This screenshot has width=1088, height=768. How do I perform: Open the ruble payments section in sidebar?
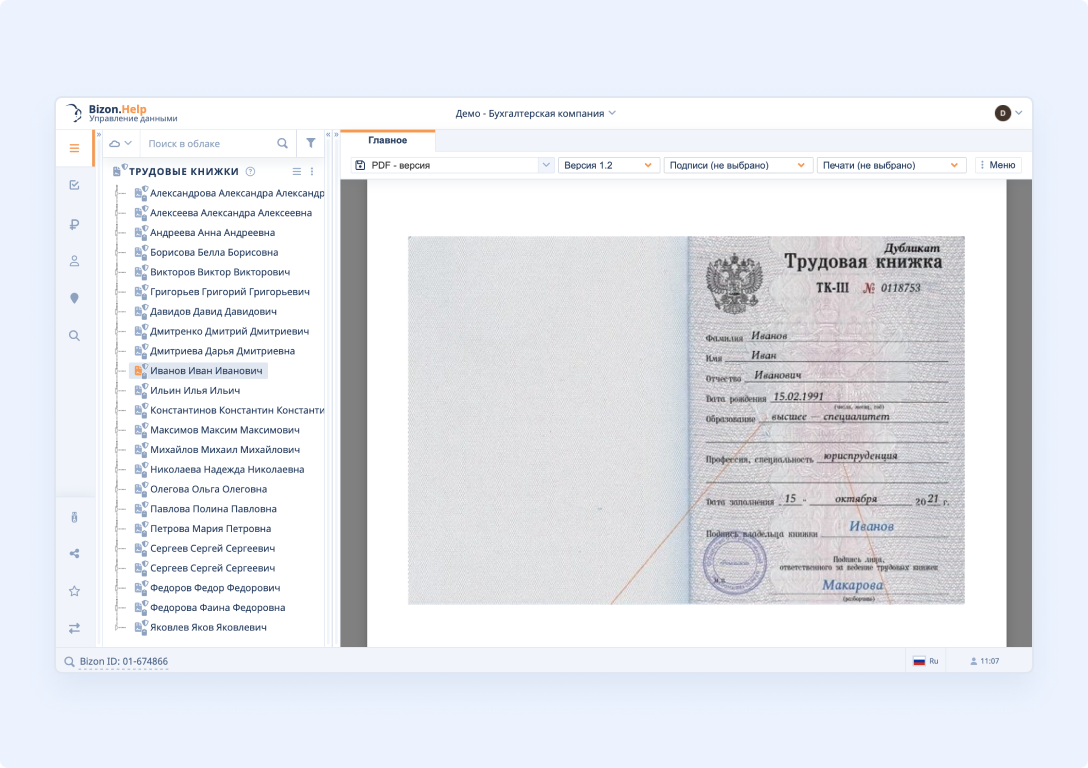click(x=74, y=224)
